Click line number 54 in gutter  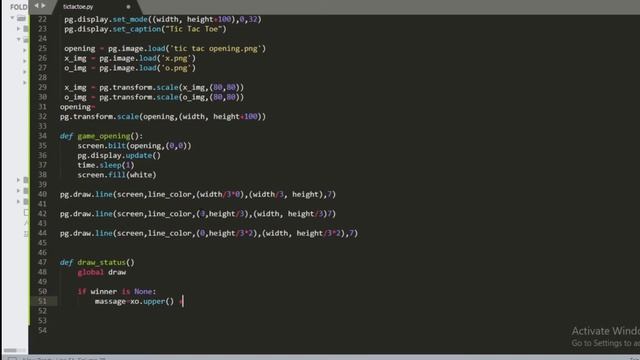[x=42, y=331]
